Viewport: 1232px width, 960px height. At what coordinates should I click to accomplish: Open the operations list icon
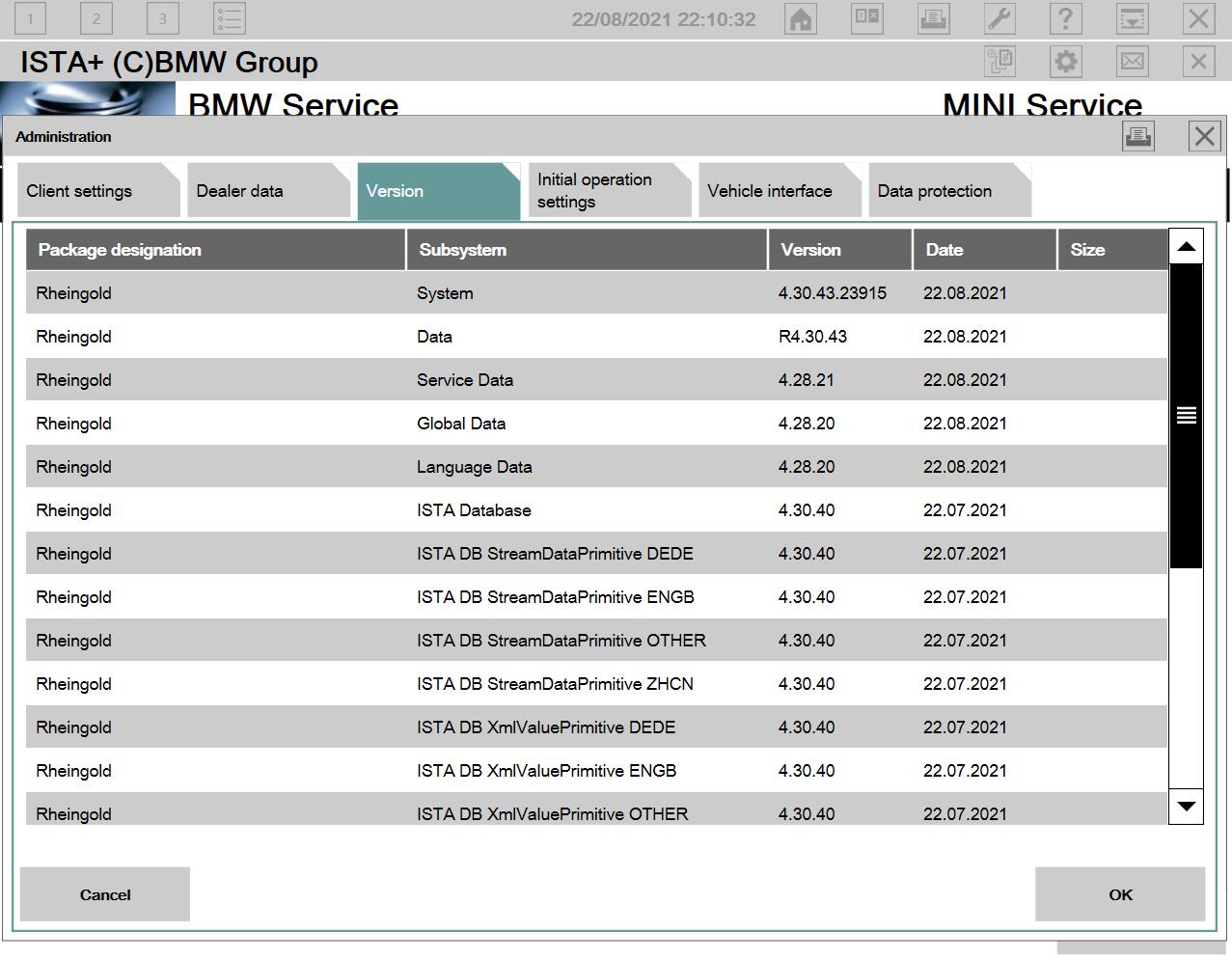click(229, 18)
